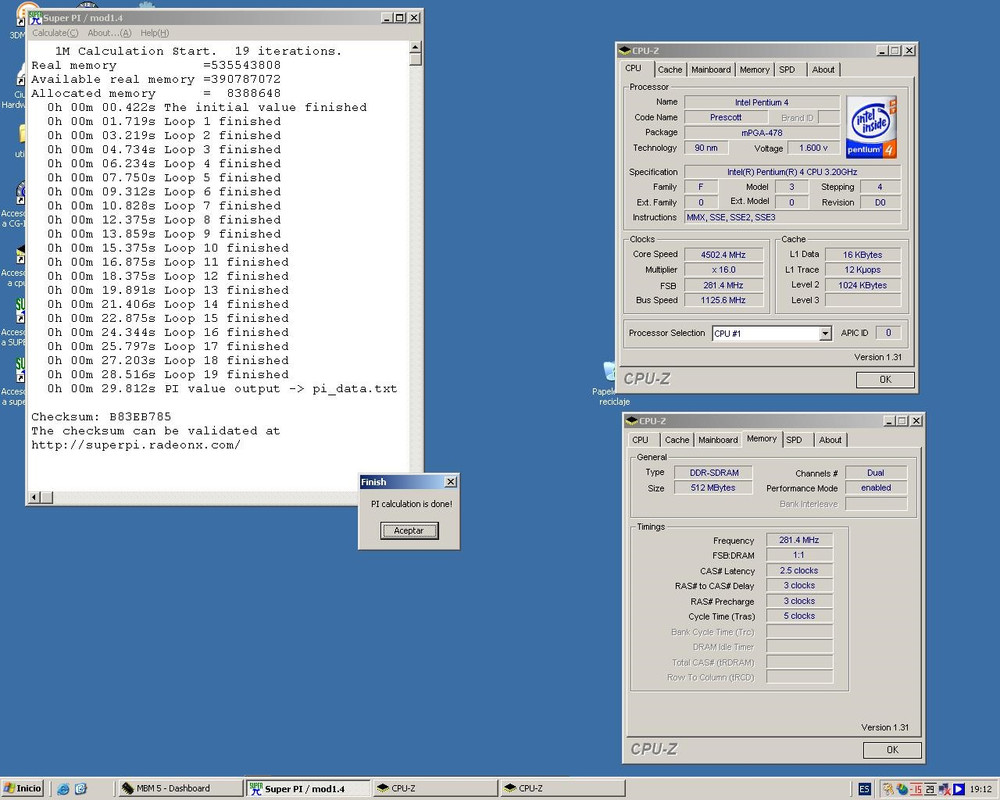The width and height of the screenshot is (1000, 800).
Task: Launch Internet Explorer from quick launch
Action: coord(62,789)
